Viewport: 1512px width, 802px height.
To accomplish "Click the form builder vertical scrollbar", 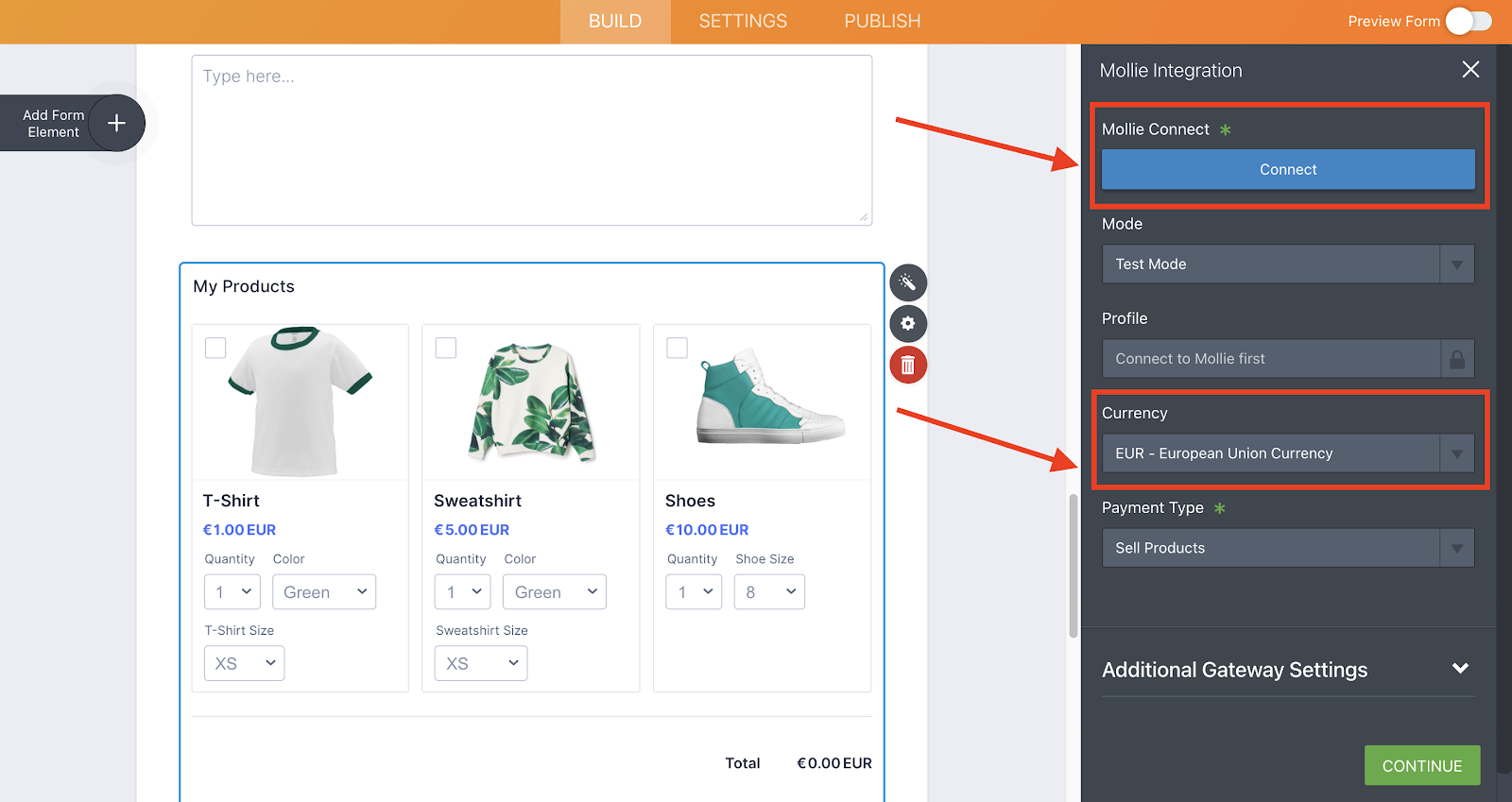I will pyautogui.click(x=1074, y=566).
